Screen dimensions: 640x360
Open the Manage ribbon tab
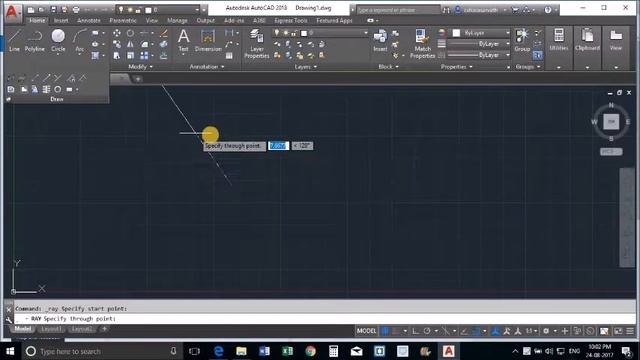pyautogui.click(x=177, y=20)
